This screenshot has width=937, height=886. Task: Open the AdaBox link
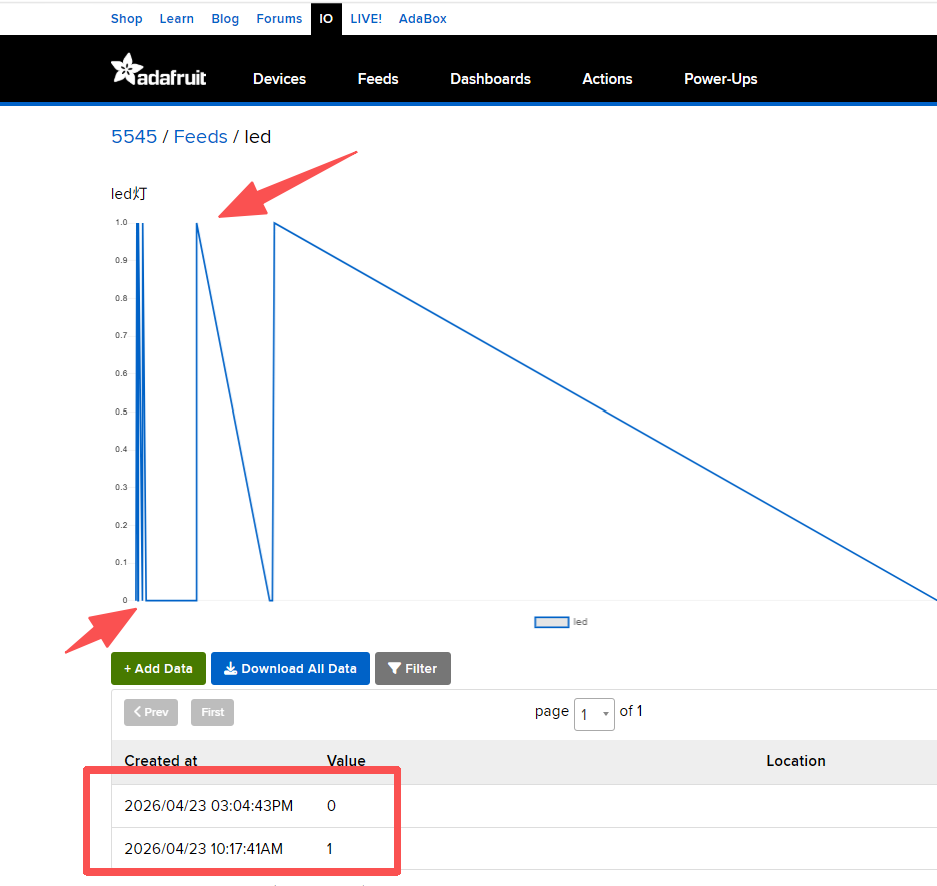tap(422, 19)
